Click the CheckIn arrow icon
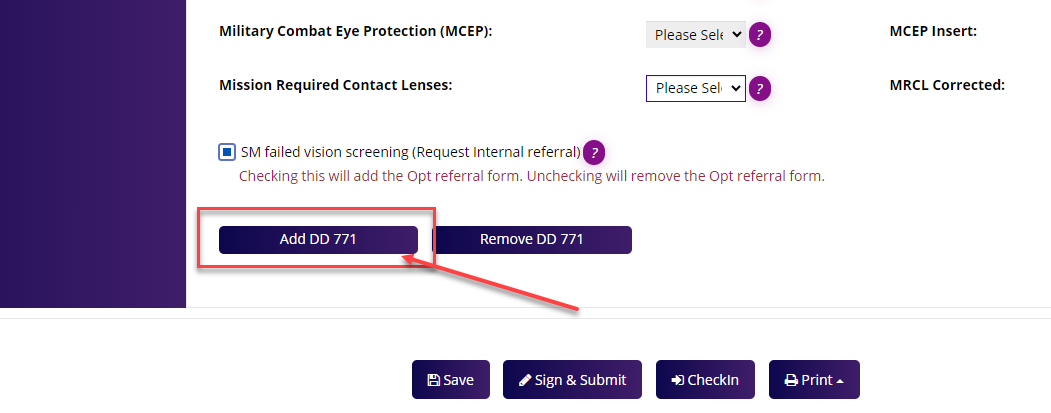This screenshot has height=413, width=1051. coord(677,380)
